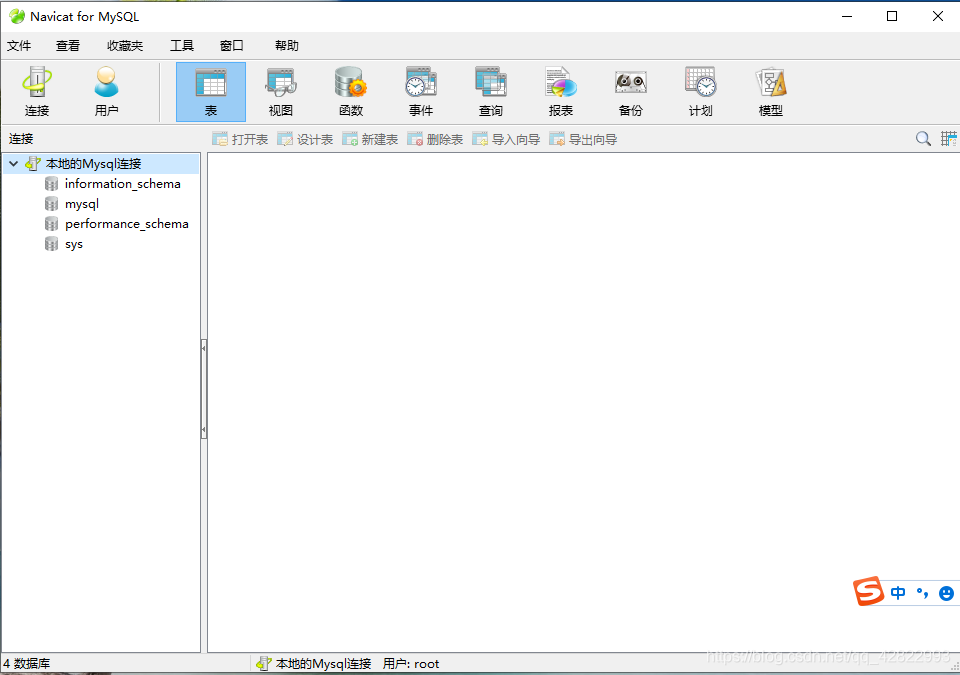Close the Navicat for MySQL window
This screenshot has width=960, height=675.
pos(937,17)
